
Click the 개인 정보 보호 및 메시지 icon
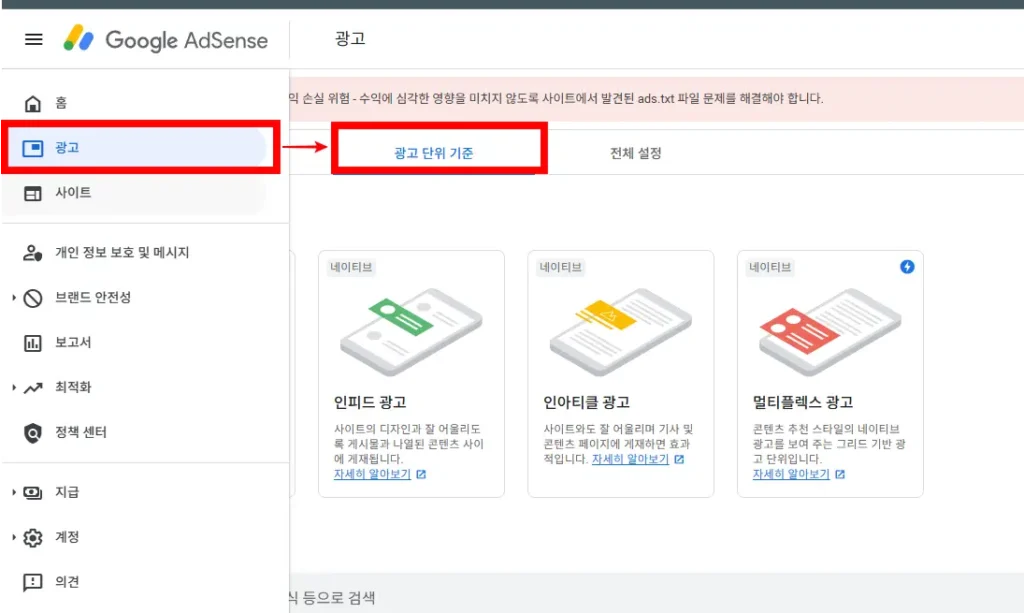point(33,252)
